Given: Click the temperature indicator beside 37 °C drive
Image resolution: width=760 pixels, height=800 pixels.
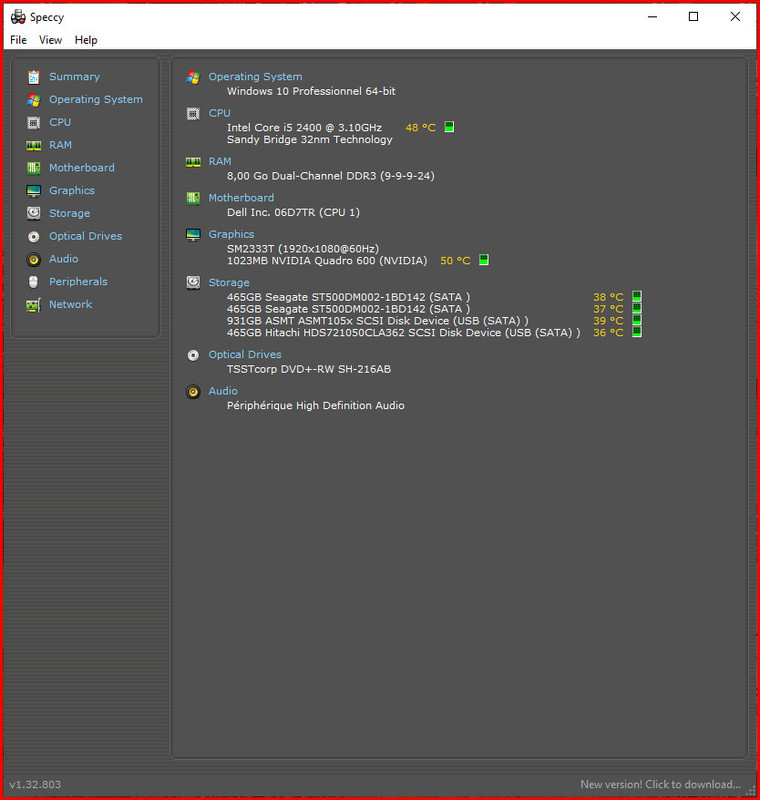Looking at the screenshot, I should [637, 308].
